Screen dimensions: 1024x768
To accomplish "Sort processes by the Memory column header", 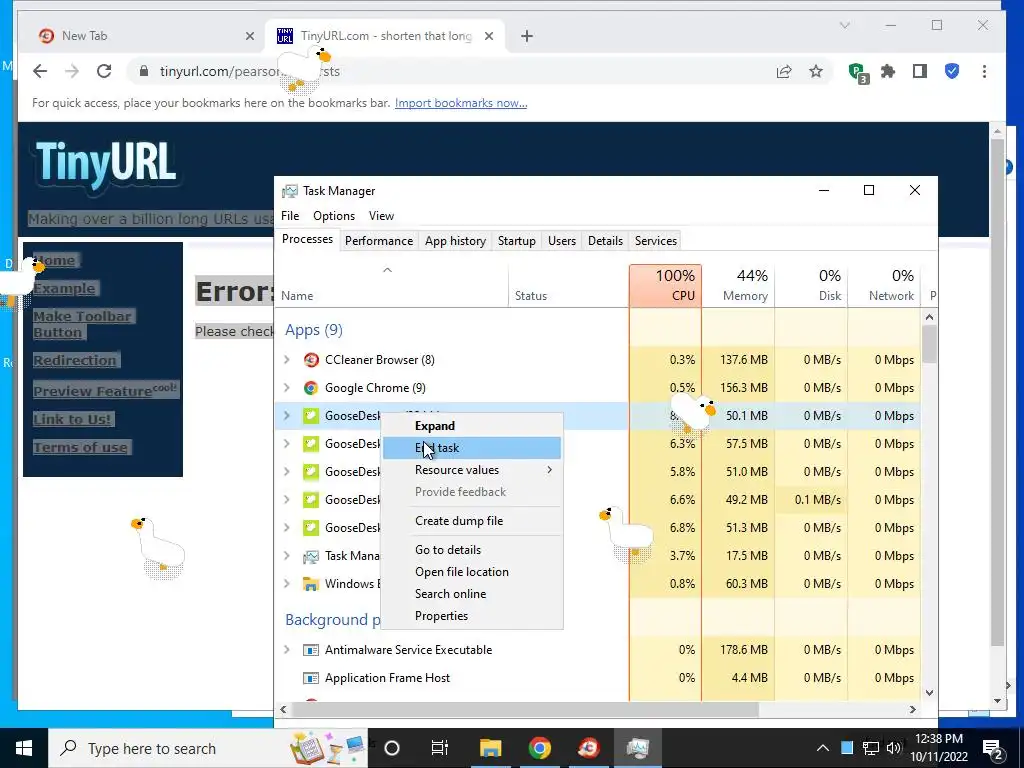I will click(x=738, y=285).
